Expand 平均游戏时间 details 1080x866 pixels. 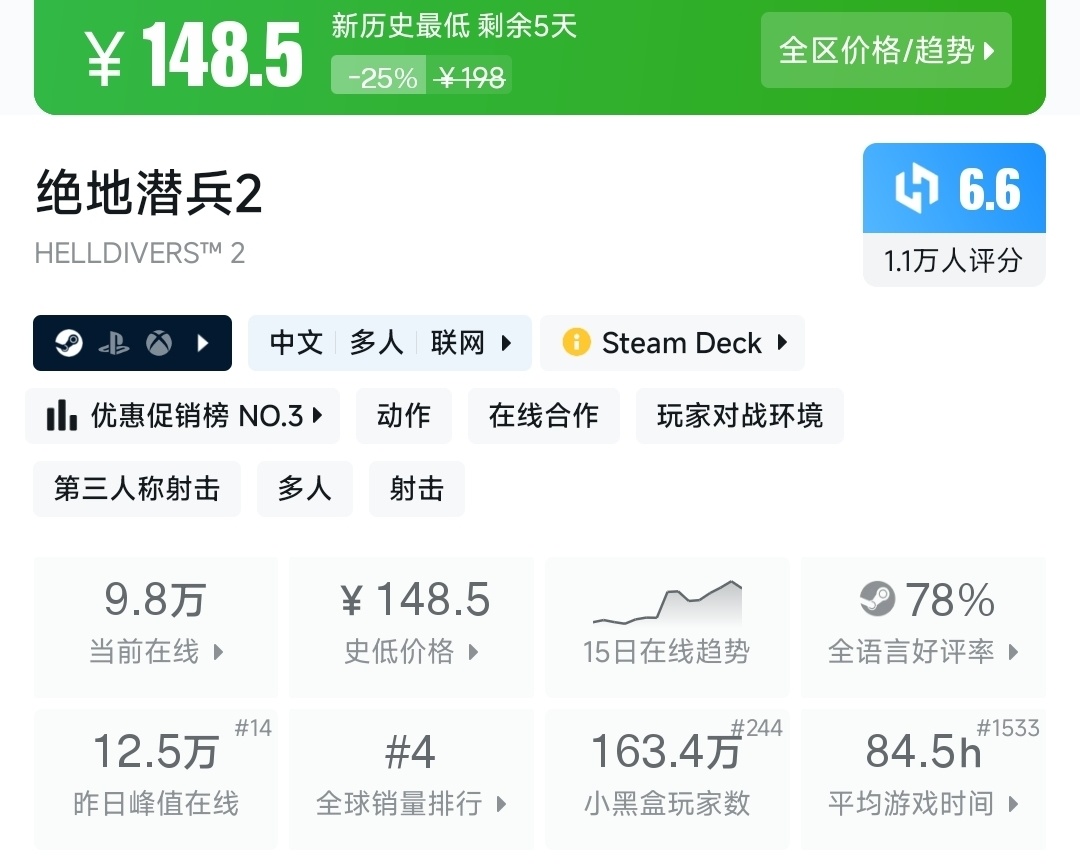click(923, 778)
